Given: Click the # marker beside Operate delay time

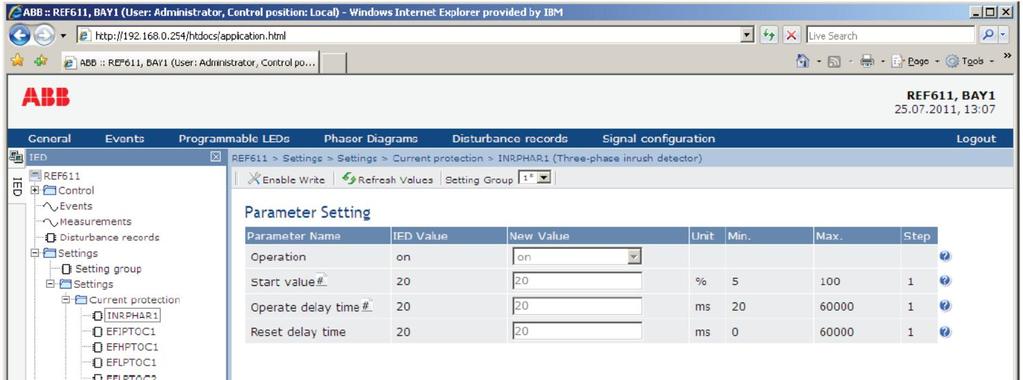Looking at the screenshot, I should coord(367,306).
